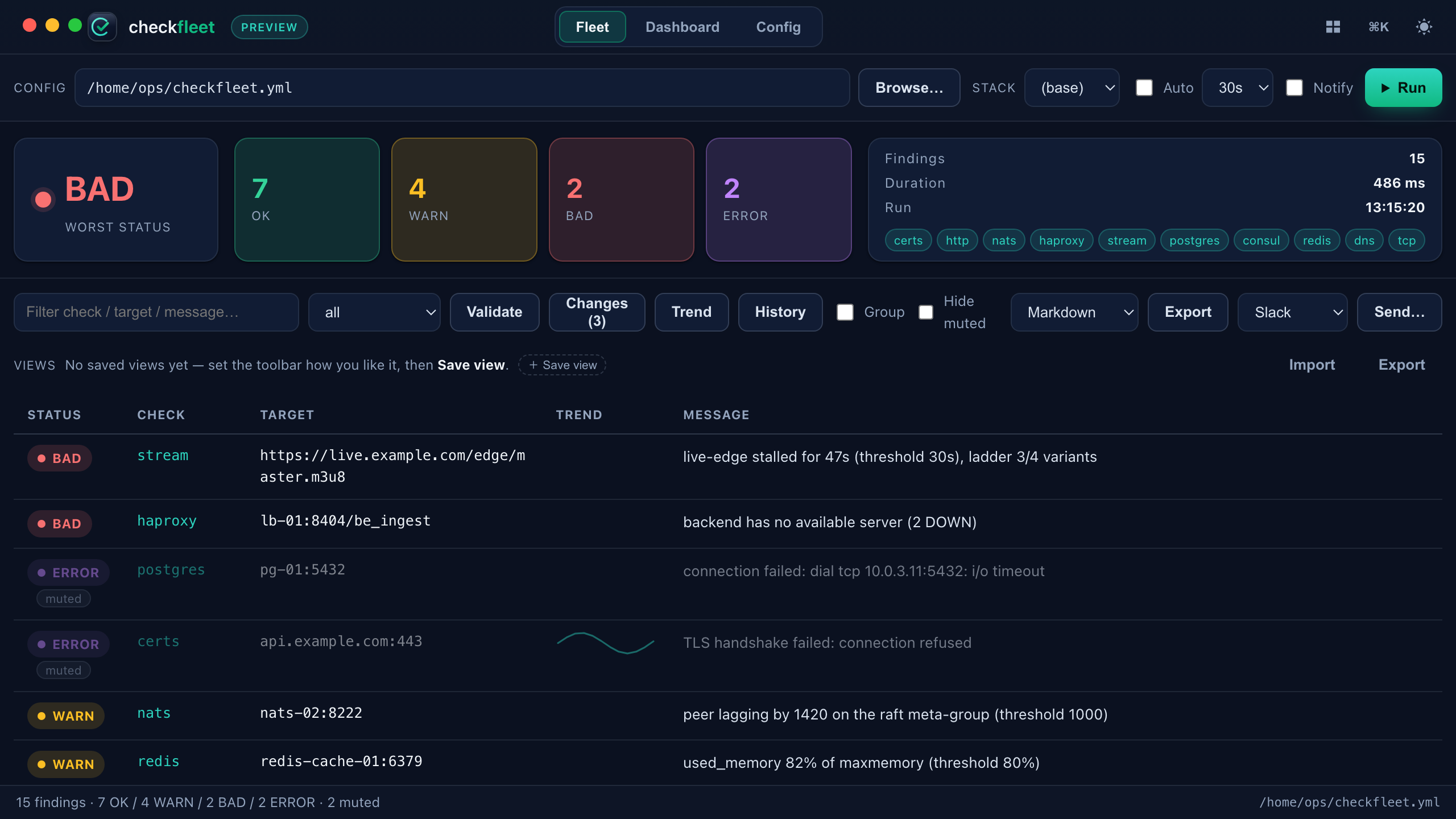Click the BAD badge on the haproxy row
Viewport: 1456px width, 819px height.
(60, 523)
